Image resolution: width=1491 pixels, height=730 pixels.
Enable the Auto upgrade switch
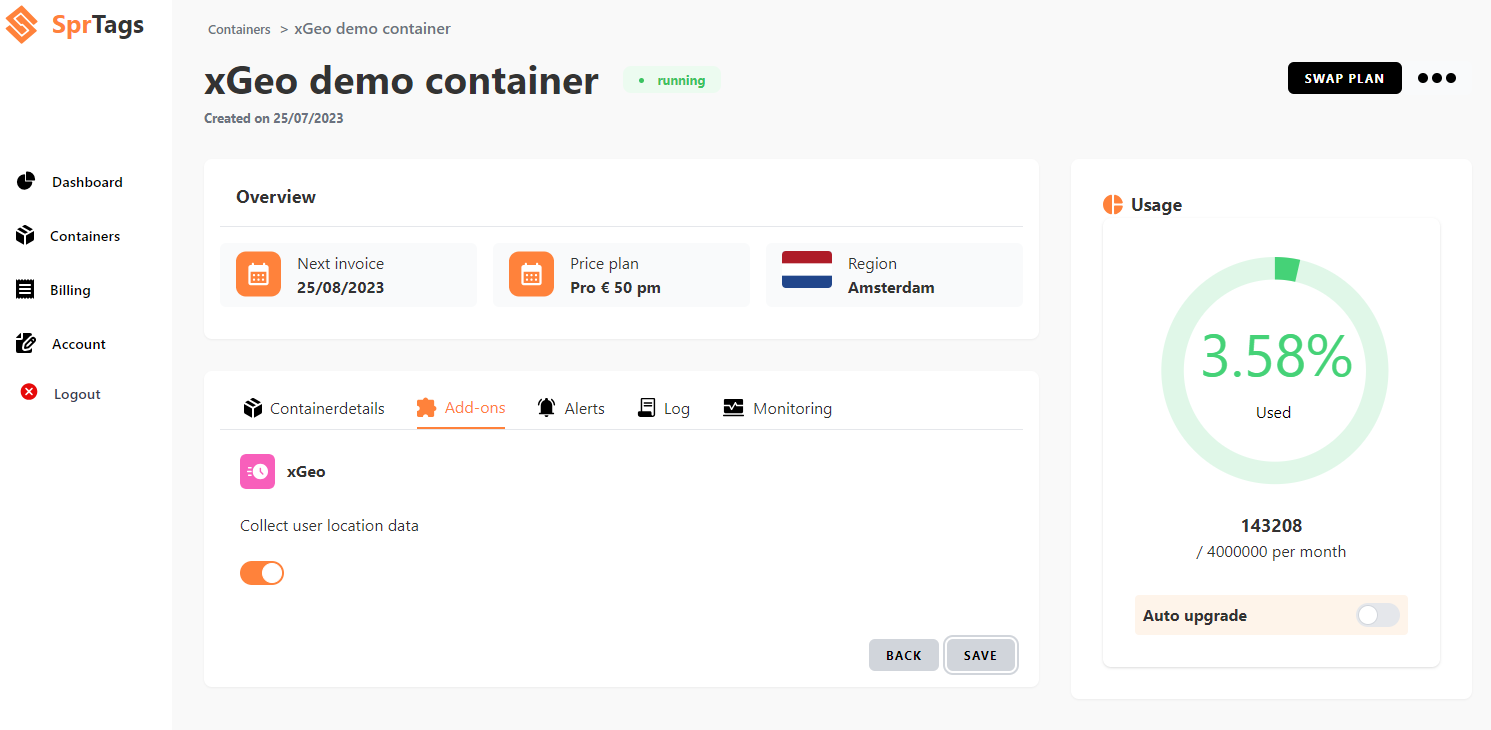(x=1377, y=615)
